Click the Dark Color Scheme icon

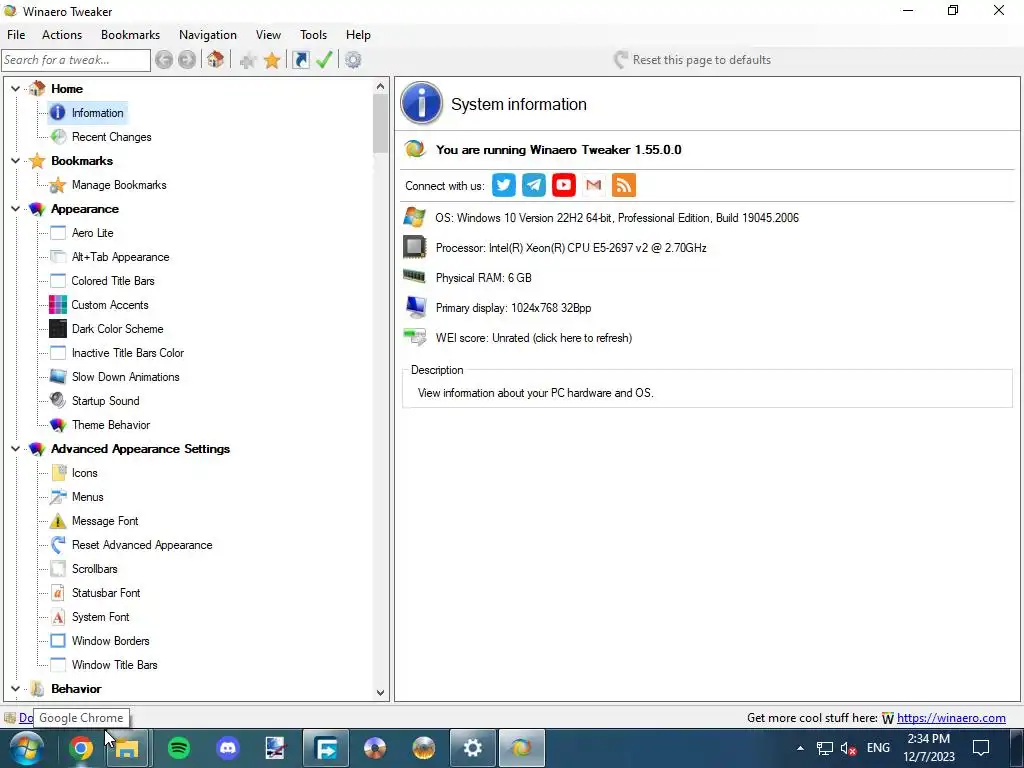point(58,329)
